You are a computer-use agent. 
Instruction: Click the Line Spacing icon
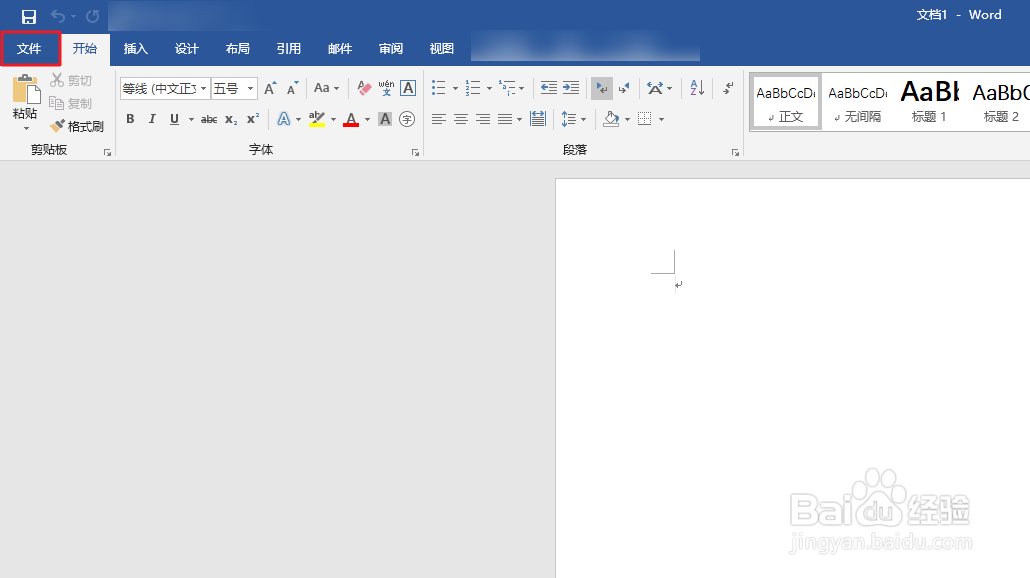click(x=568, y=119)
